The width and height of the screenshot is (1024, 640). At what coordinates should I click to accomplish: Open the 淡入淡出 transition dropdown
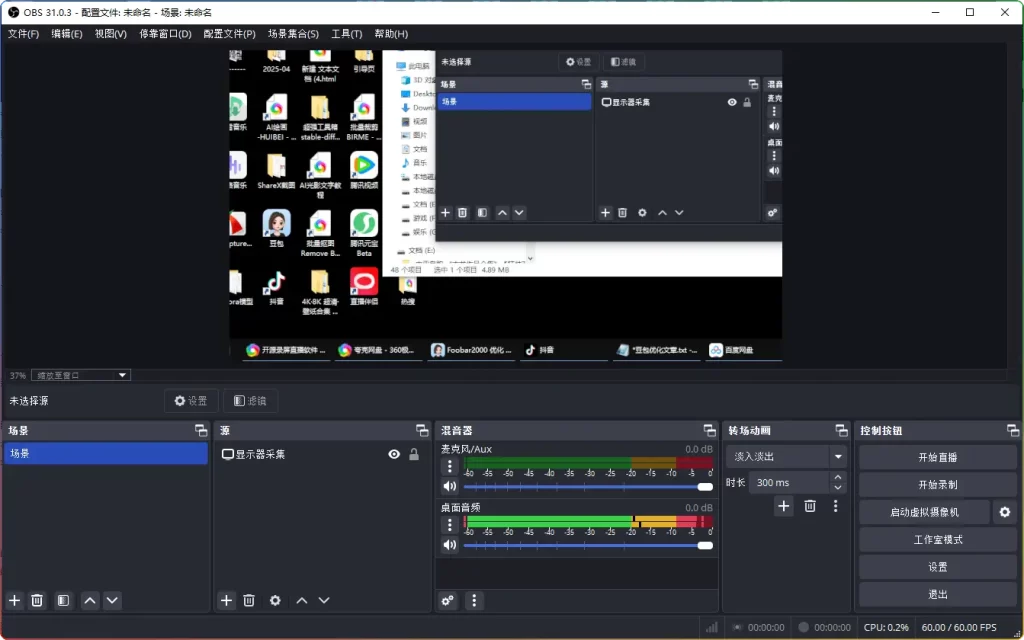click(x=786, y=456)
